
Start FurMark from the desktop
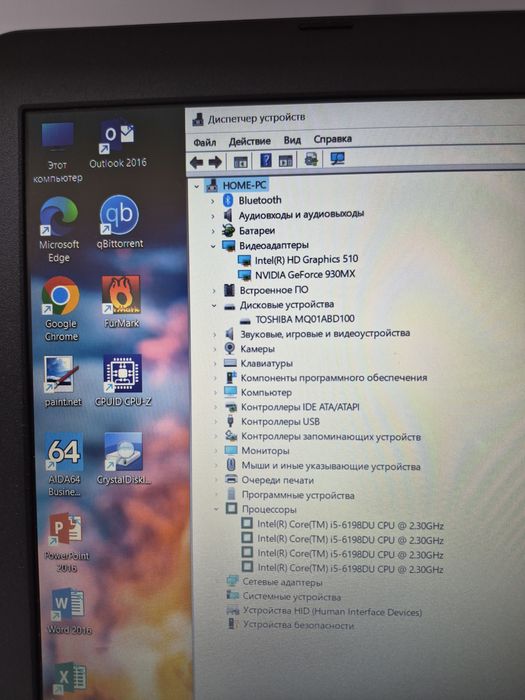coord(121,301)
